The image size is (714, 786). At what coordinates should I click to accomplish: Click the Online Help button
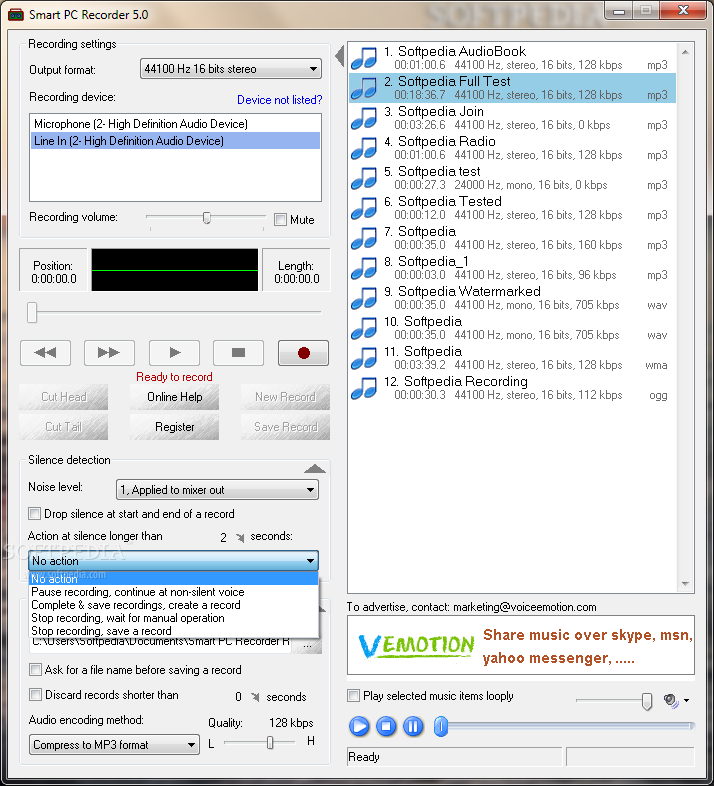[x=174, y=397]
